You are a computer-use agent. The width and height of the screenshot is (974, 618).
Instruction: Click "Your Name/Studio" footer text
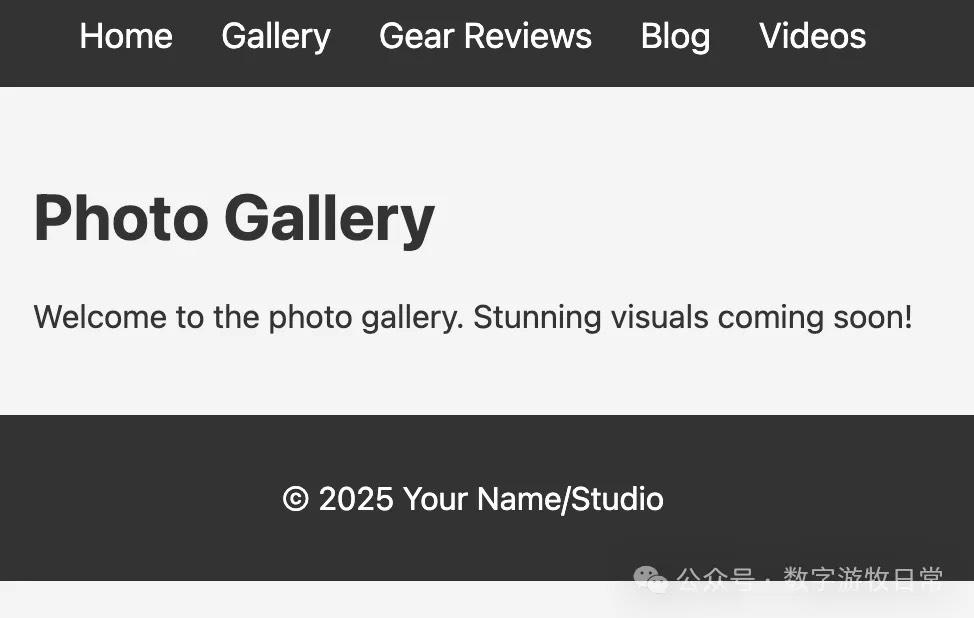point(533,499)
